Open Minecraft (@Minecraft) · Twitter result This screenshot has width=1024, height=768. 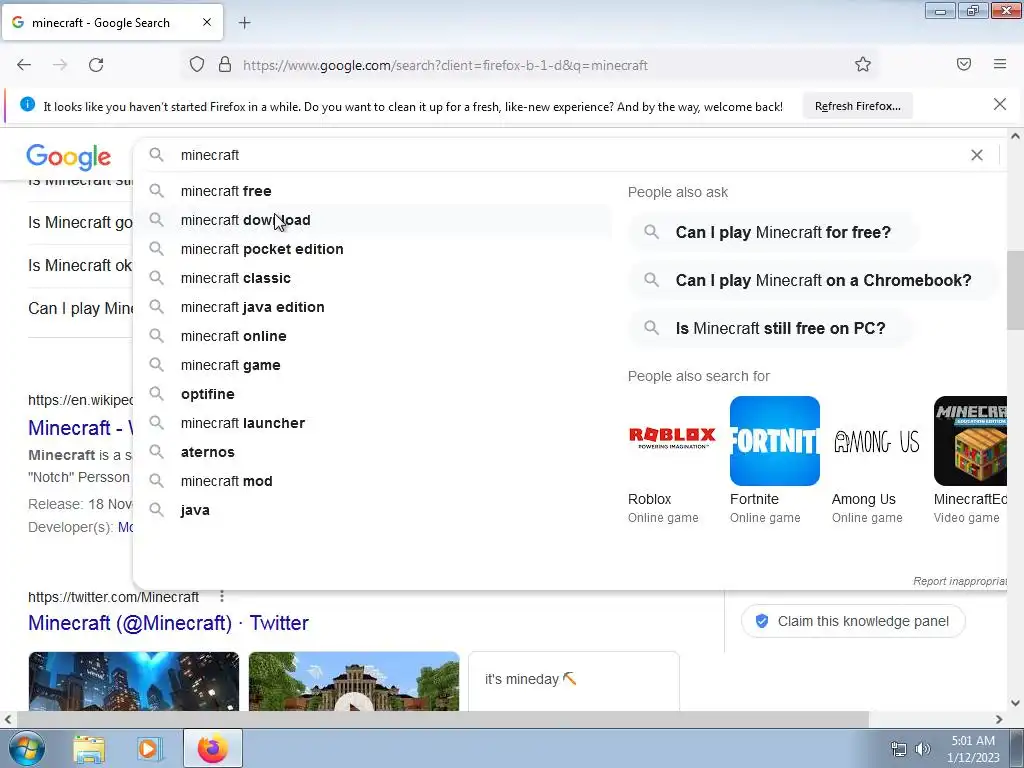(168, 623)
